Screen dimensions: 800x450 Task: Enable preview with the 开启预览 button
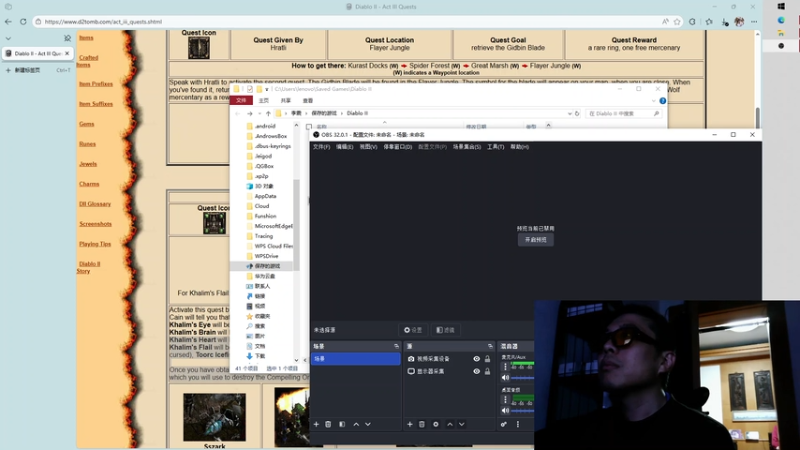point(536,239)
